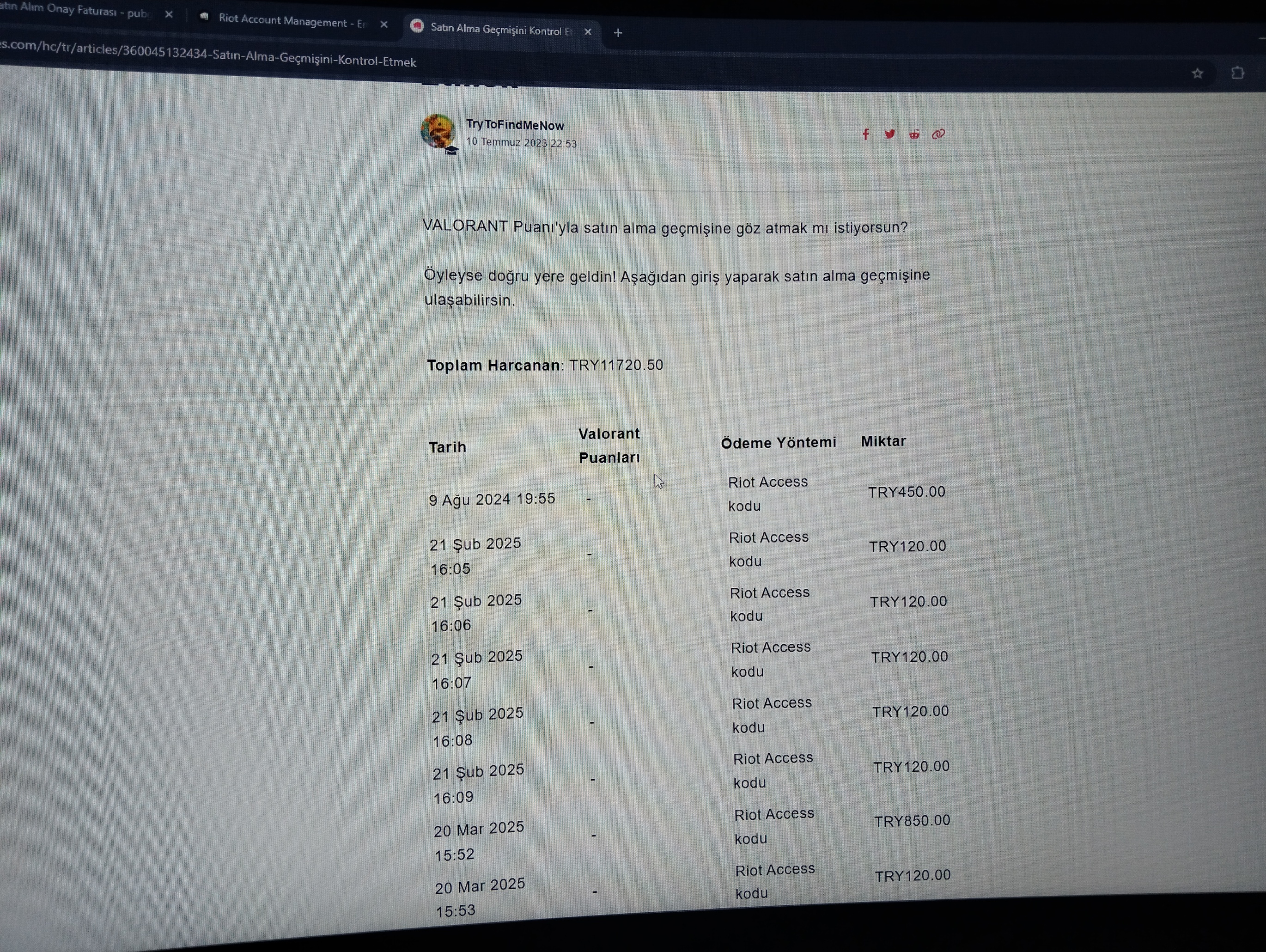Switch to Riot Account Management tab

pos(293,21)
